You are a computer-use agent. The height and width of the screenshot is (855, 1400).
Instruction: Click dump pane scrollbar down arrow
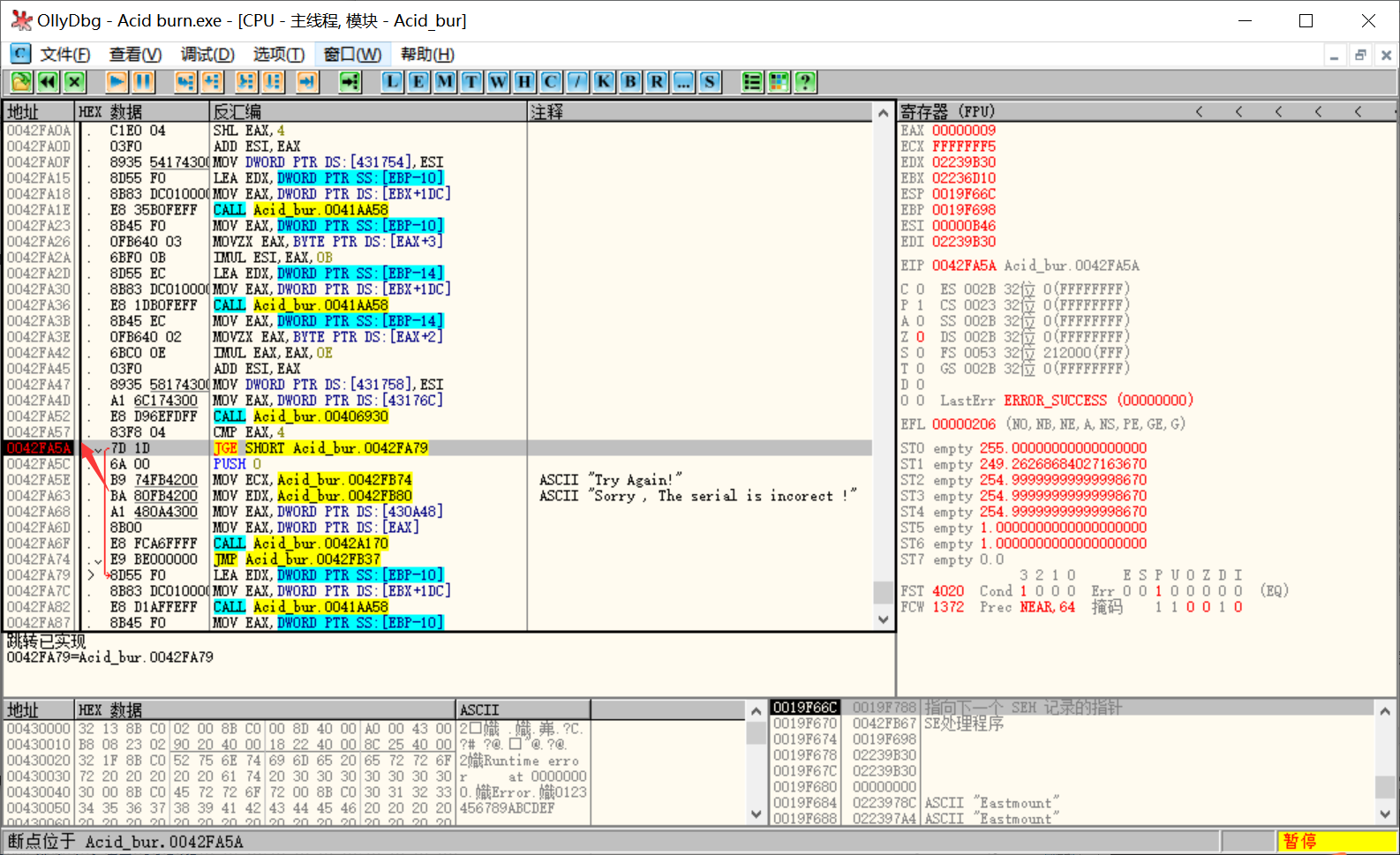tap(756, 814)
